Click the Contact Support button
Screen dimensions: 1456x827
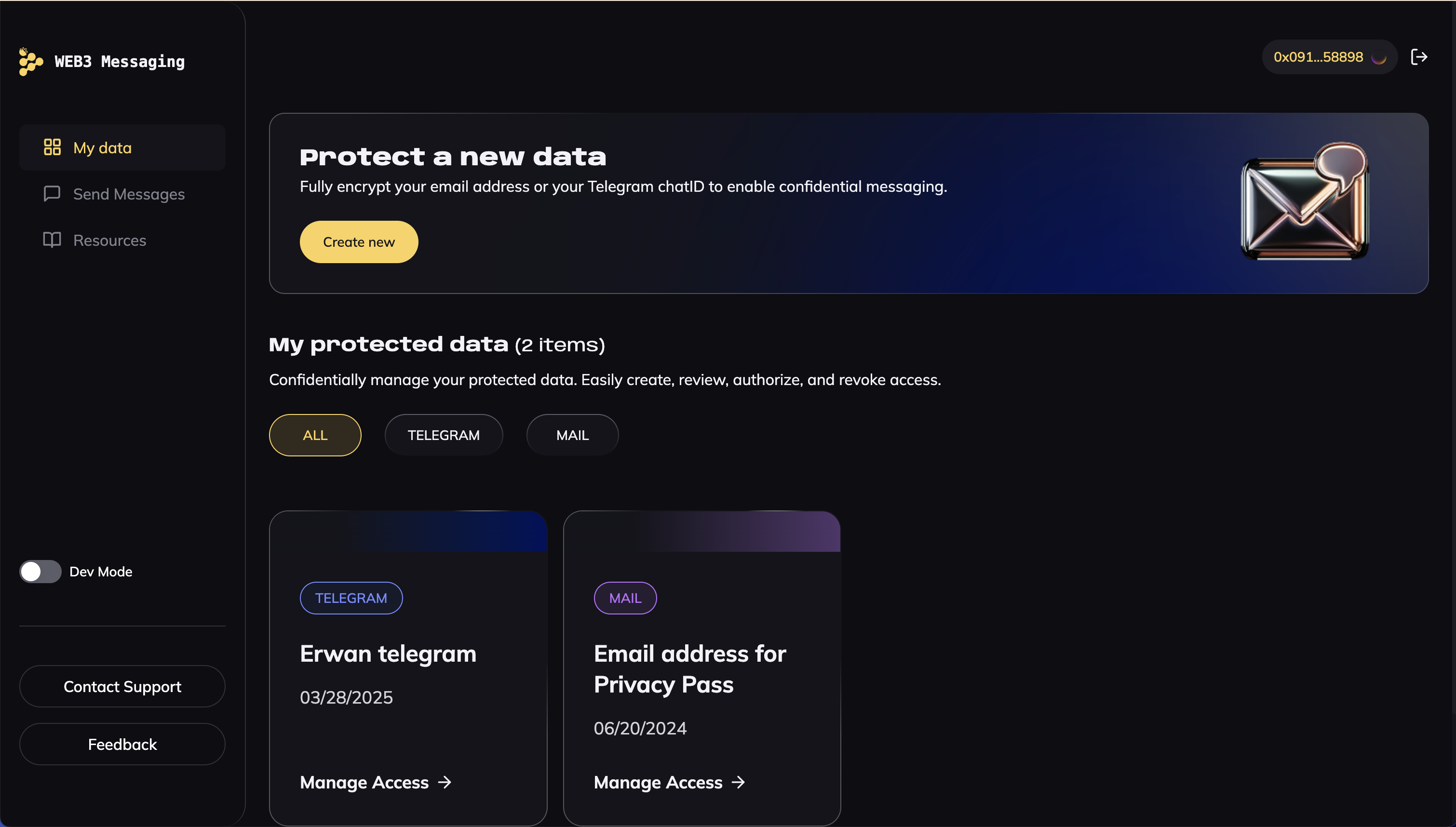pyautogui.click(x=122, y=687)
